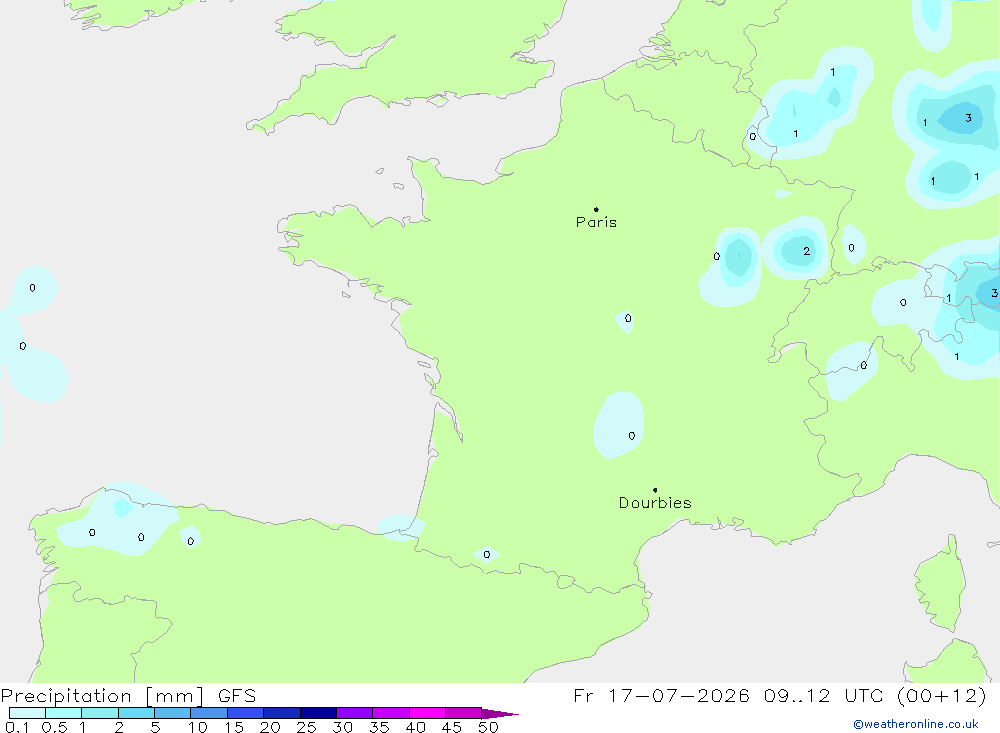Image resolution: width=1000 pixels, height=733 pixels.
Task: Click the legend value '10'
Action: click(x=198, y=727)
